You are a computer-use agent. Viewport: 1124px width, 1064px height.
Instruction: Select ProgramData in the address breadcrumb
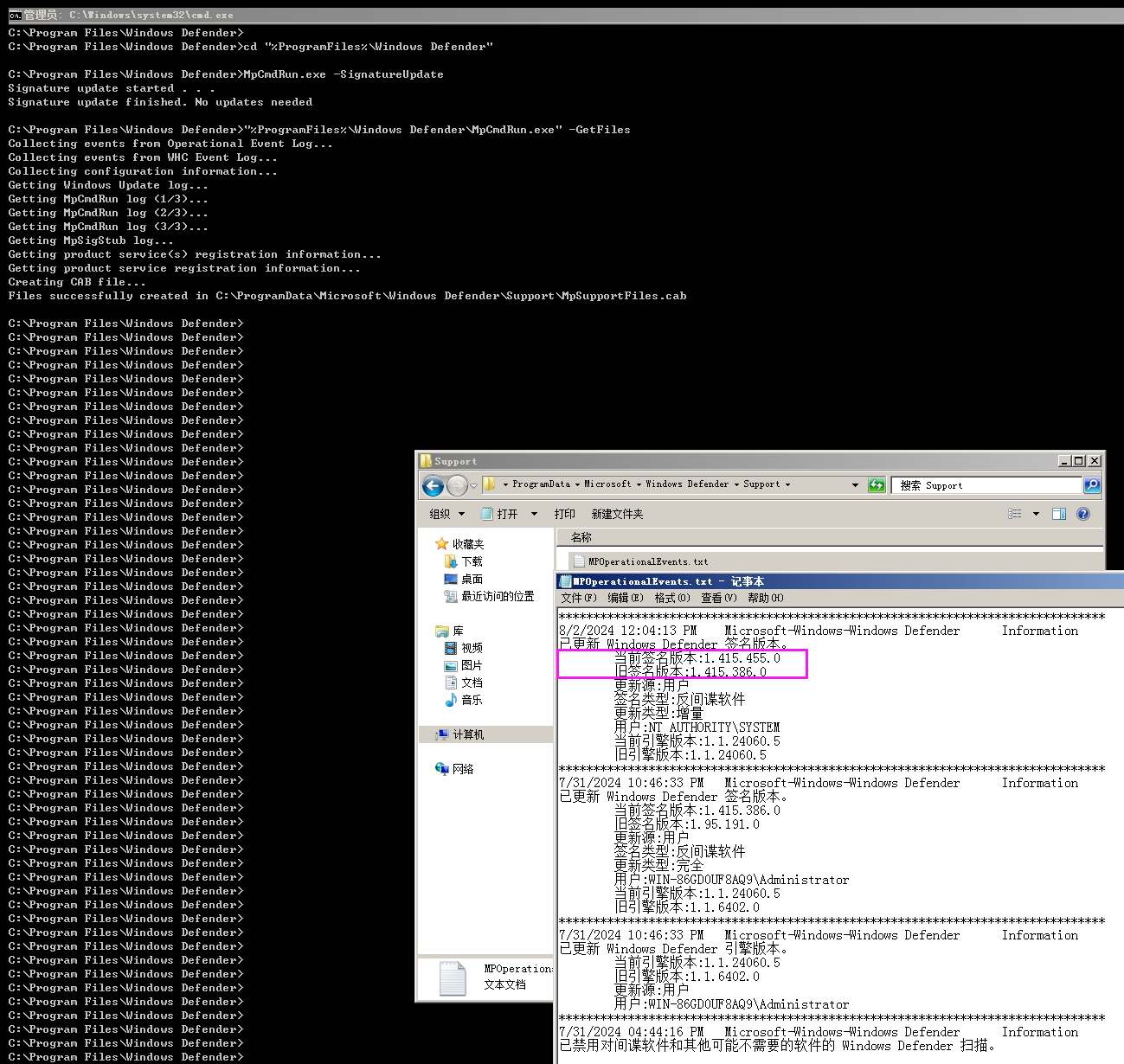541,484
